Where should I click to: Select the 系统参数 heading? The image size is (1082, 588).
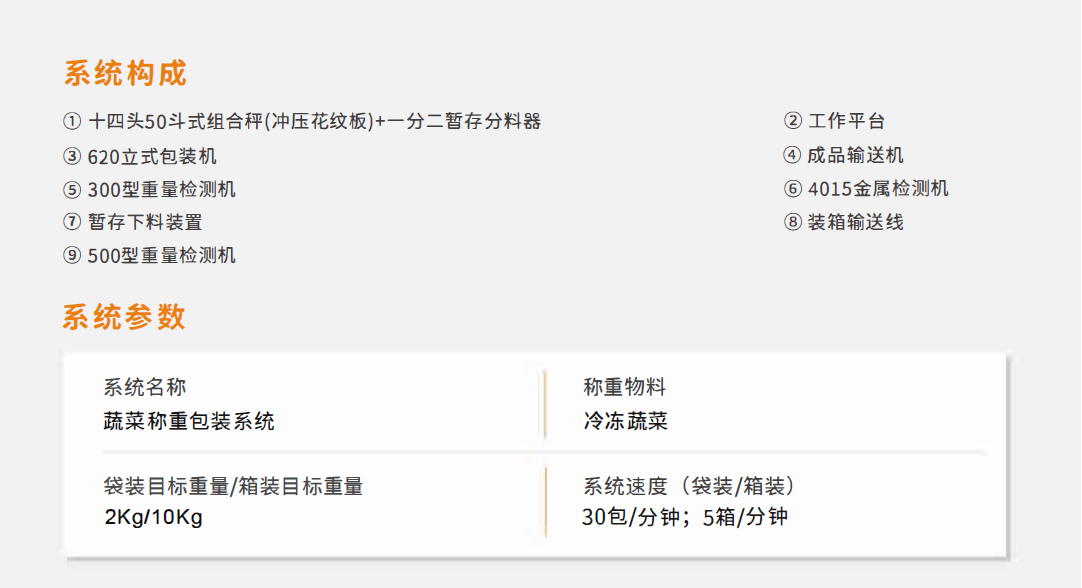(124, 317)
